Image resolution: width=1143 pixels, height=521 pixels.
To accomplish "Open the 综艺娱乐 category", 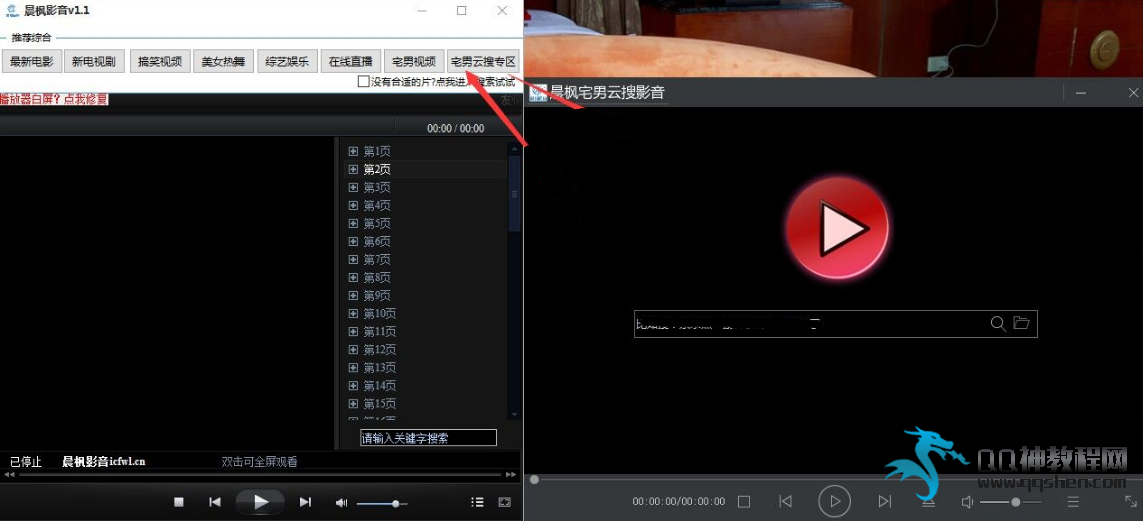I will (x=287, y=62).
